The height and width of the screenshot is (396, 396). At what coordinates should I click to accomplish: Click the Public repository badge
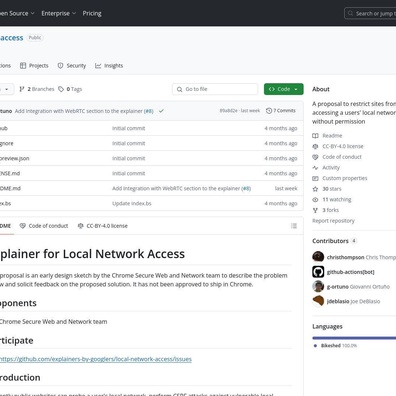tap(35, 38)
